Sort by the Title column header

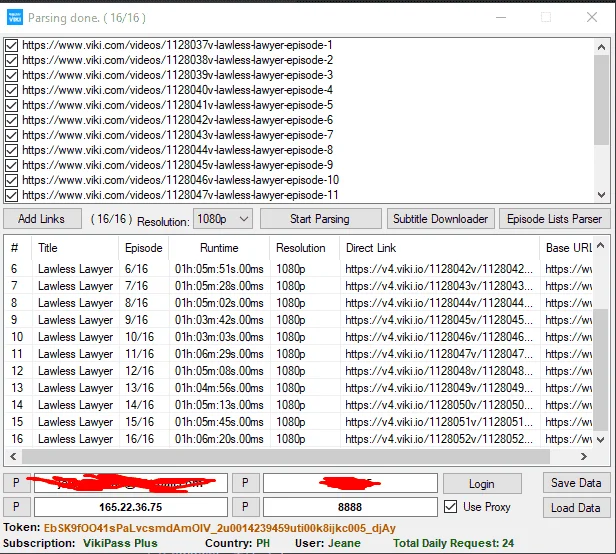[x=75, y=248]
